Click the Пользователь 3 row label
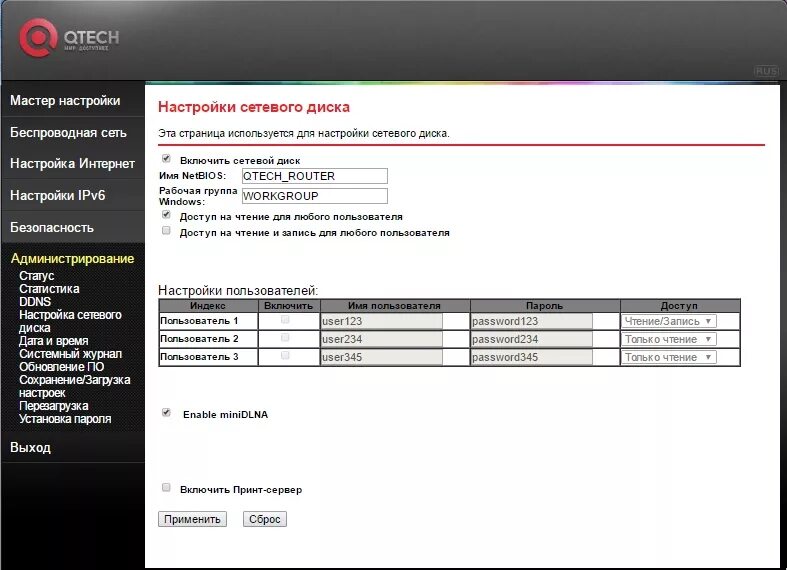The image size is (787, 570). tap(199, 357)
